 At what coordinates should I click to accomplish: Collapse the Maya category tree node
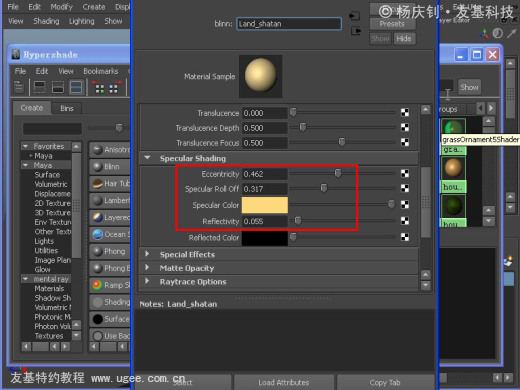[25, 165]
